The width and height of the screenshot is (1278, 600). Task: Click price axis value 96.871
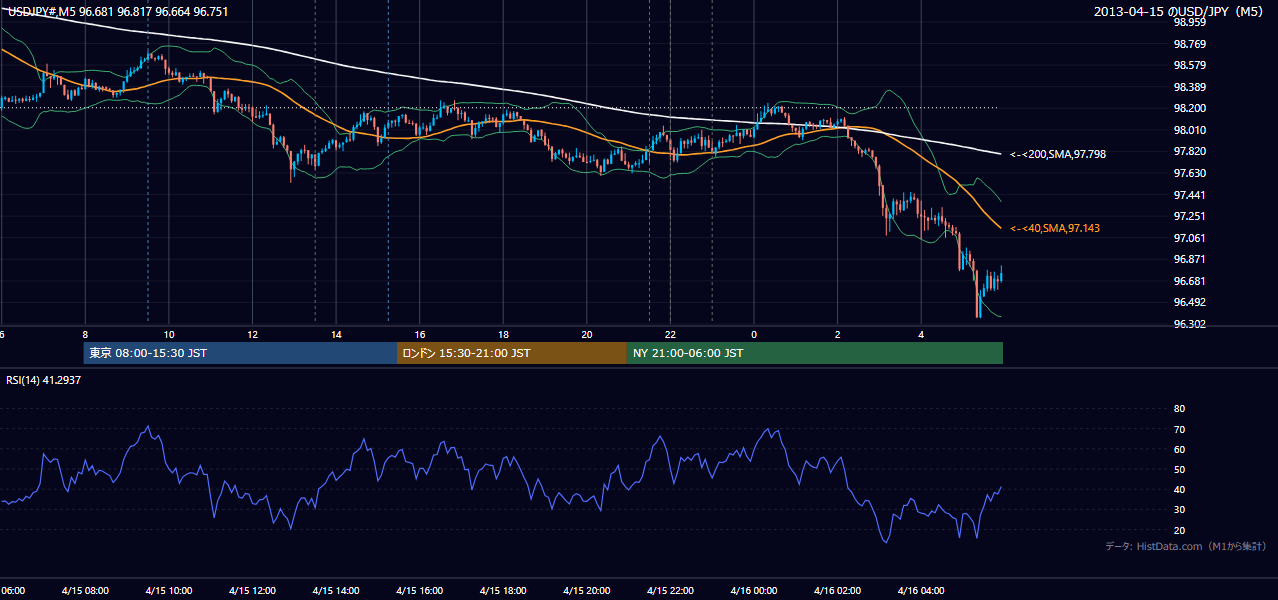(1189, 259)
